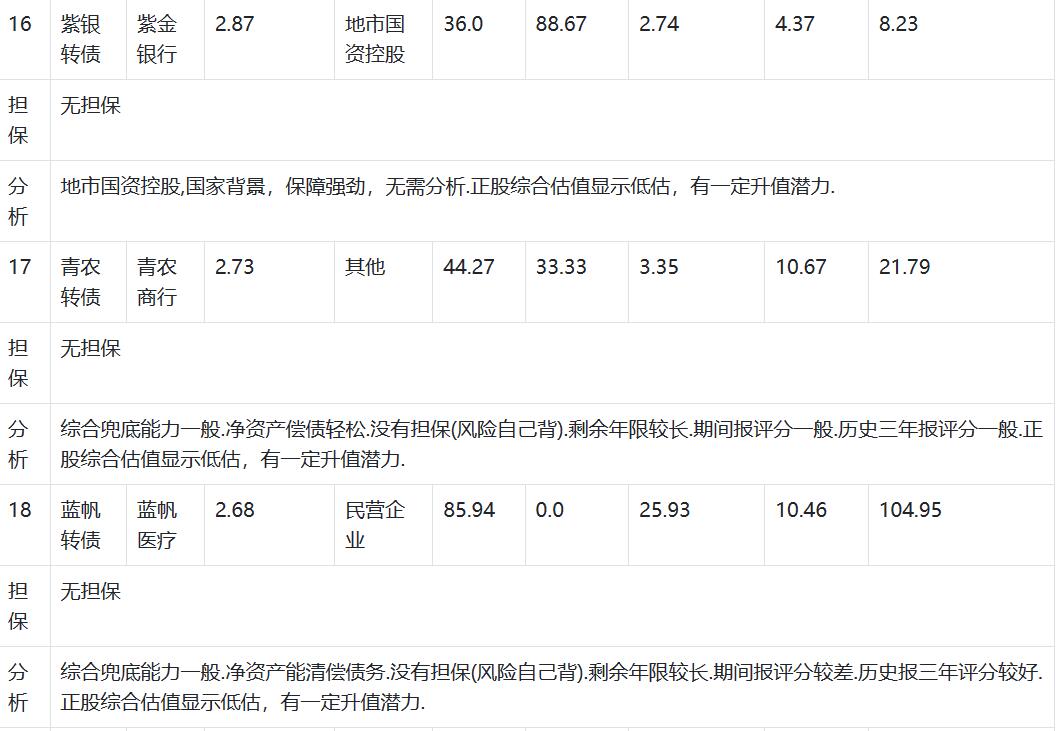Screen dimensions: 1062x731
Task: Select the value 2.73 in row 17
Action: pos(234,267)
